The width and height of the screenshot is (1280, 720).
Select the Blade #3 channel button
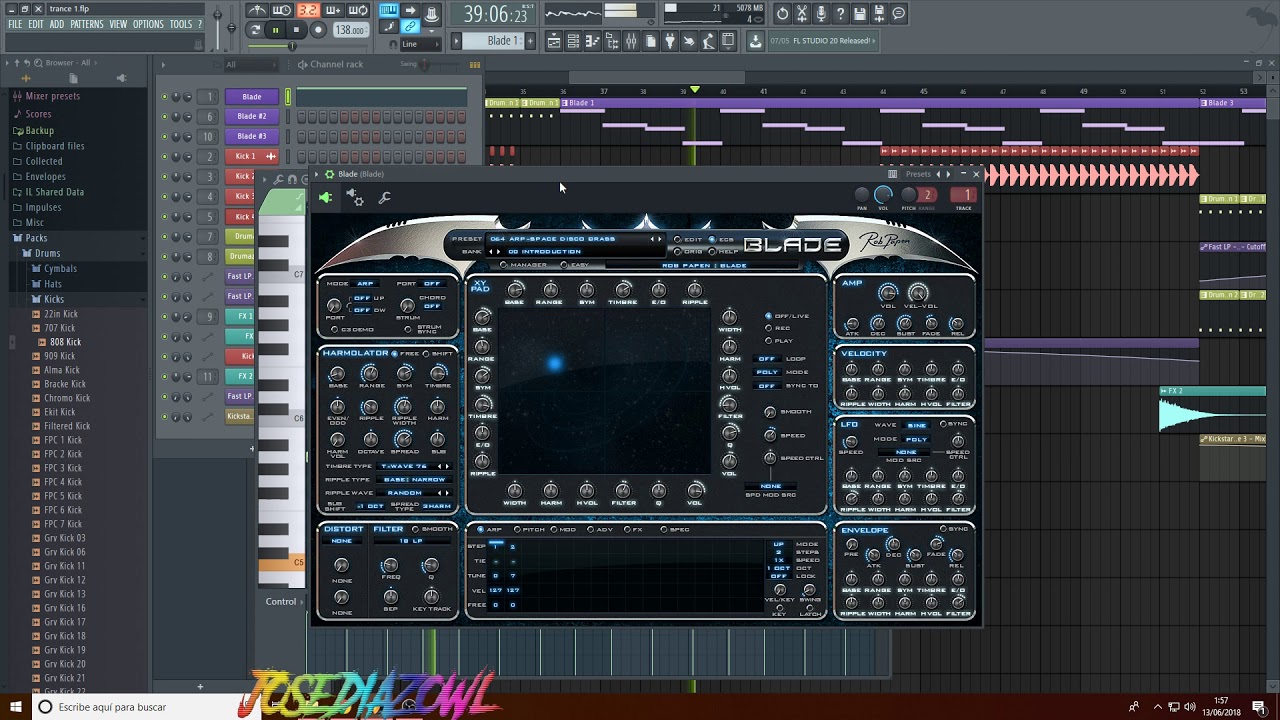(252, 136)
